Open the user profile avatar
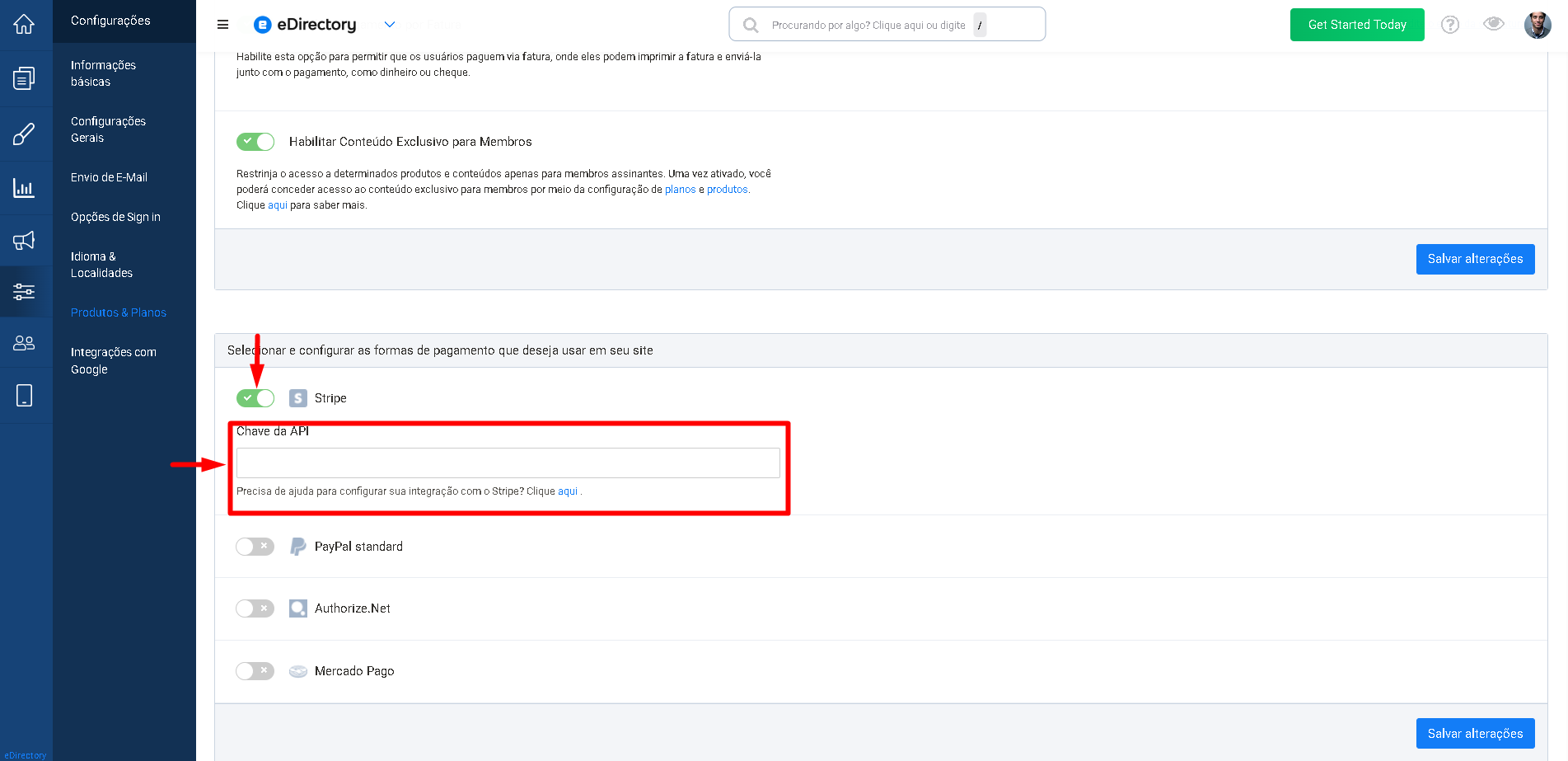Image resolution: width=1568 pixels, height=761 pixels. click(1538, 25)
